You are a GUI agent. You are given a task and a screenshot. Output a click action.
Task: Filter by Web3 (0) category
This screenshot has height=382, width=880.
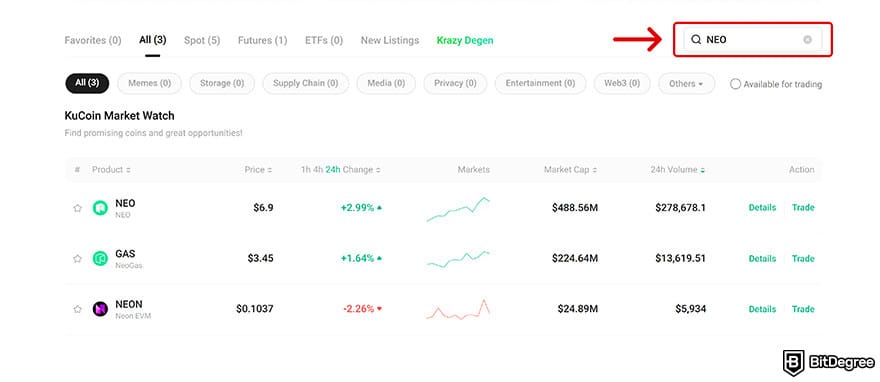[x=622, y=83]
